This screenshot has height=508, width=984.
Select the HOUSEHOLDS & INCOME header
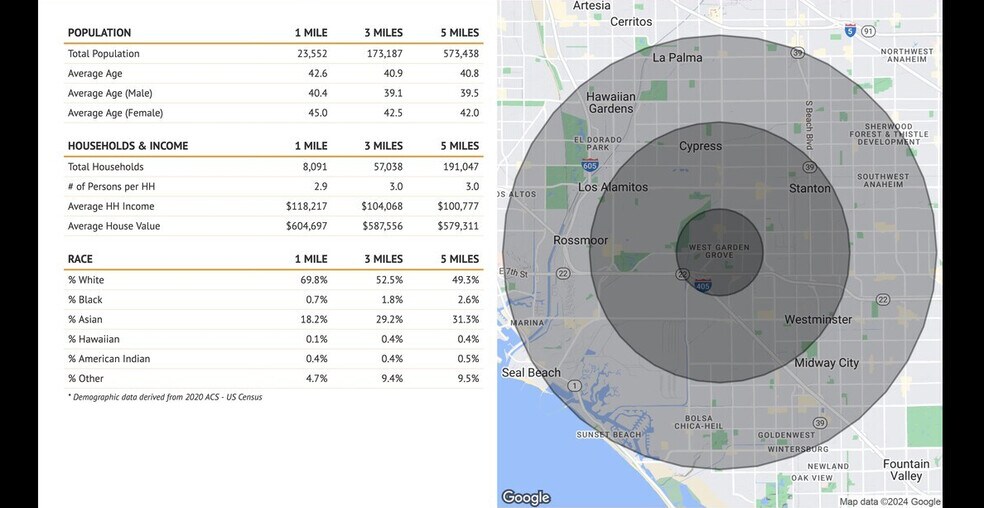(x=127, y=146)
